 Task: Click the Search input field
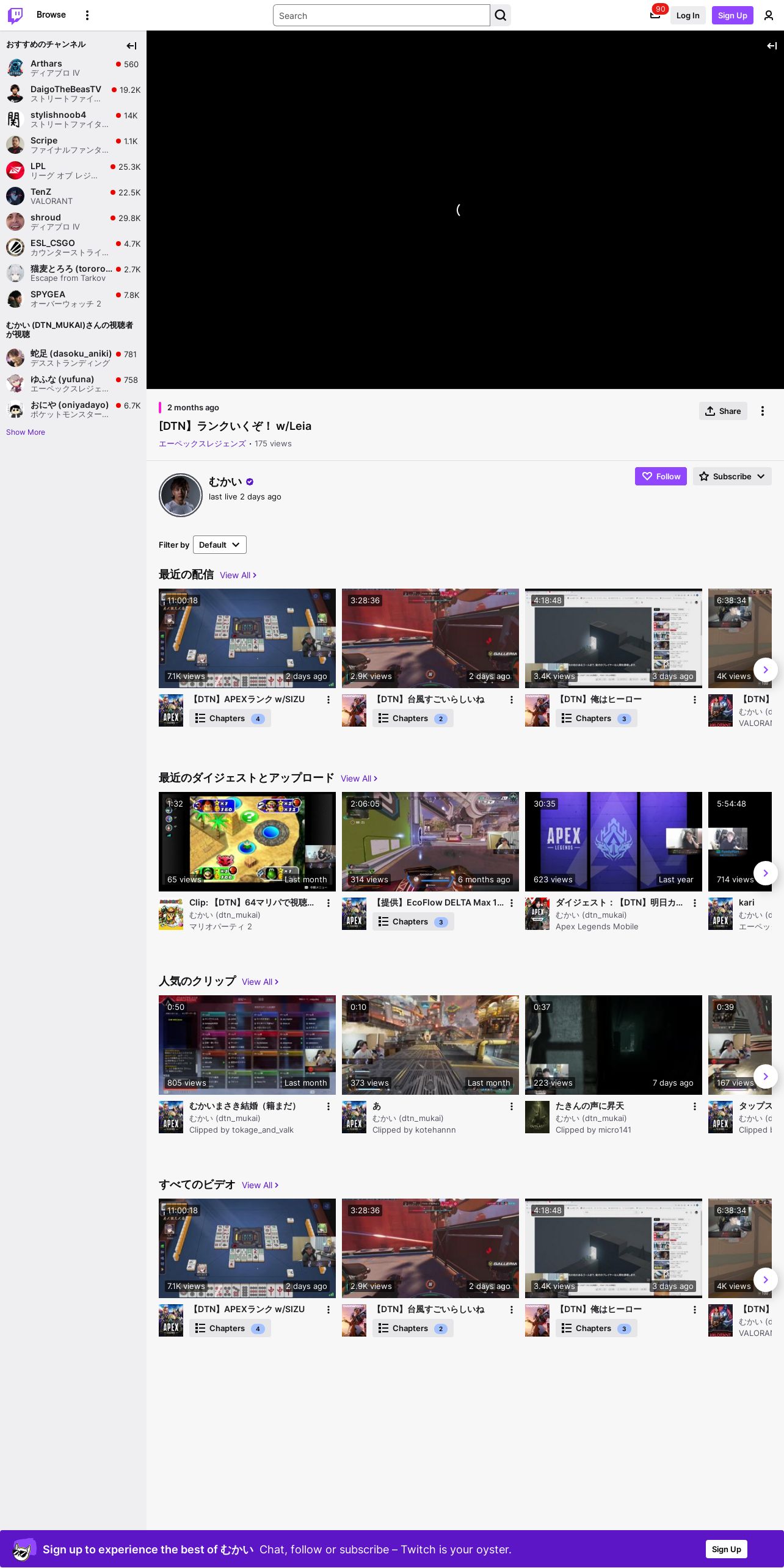tap(382, 15)
